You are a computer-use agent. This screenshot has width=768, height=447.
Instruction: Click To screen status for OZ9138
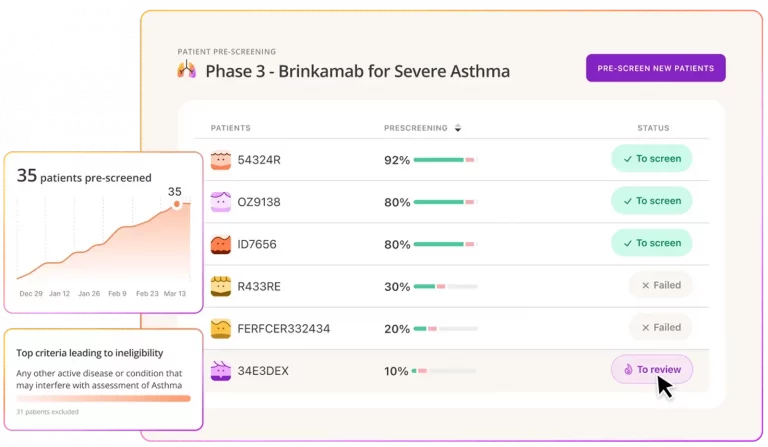pos(651,201)
